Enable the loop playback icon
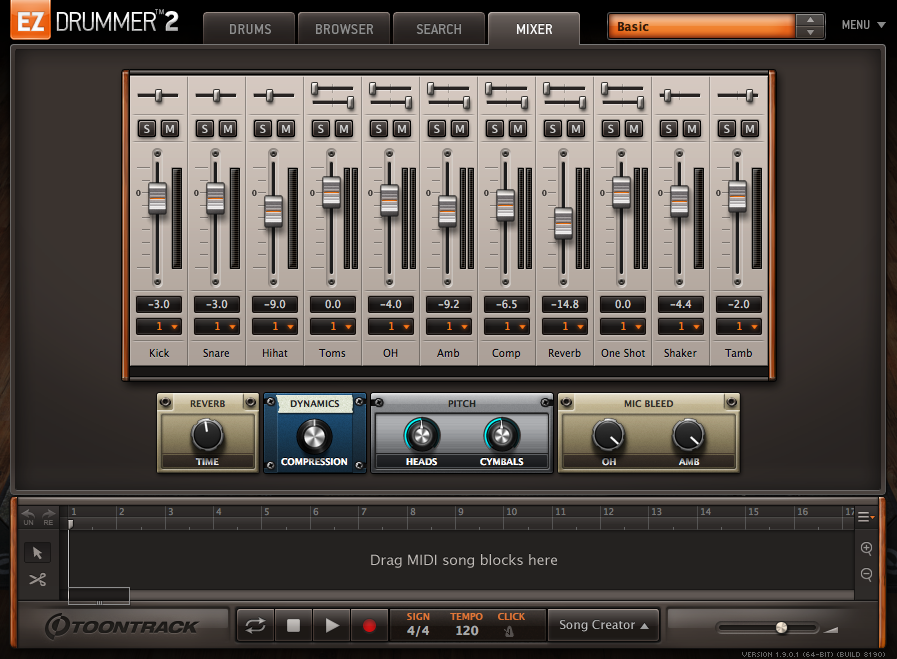Image resolution: width=897 pixels, height=659 pixels. 255,624
